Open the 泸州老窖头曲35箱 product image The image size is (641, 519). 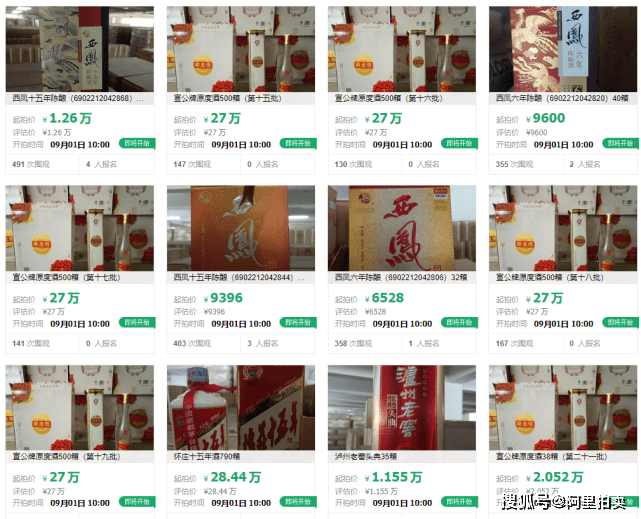click(x=402, y=407)
